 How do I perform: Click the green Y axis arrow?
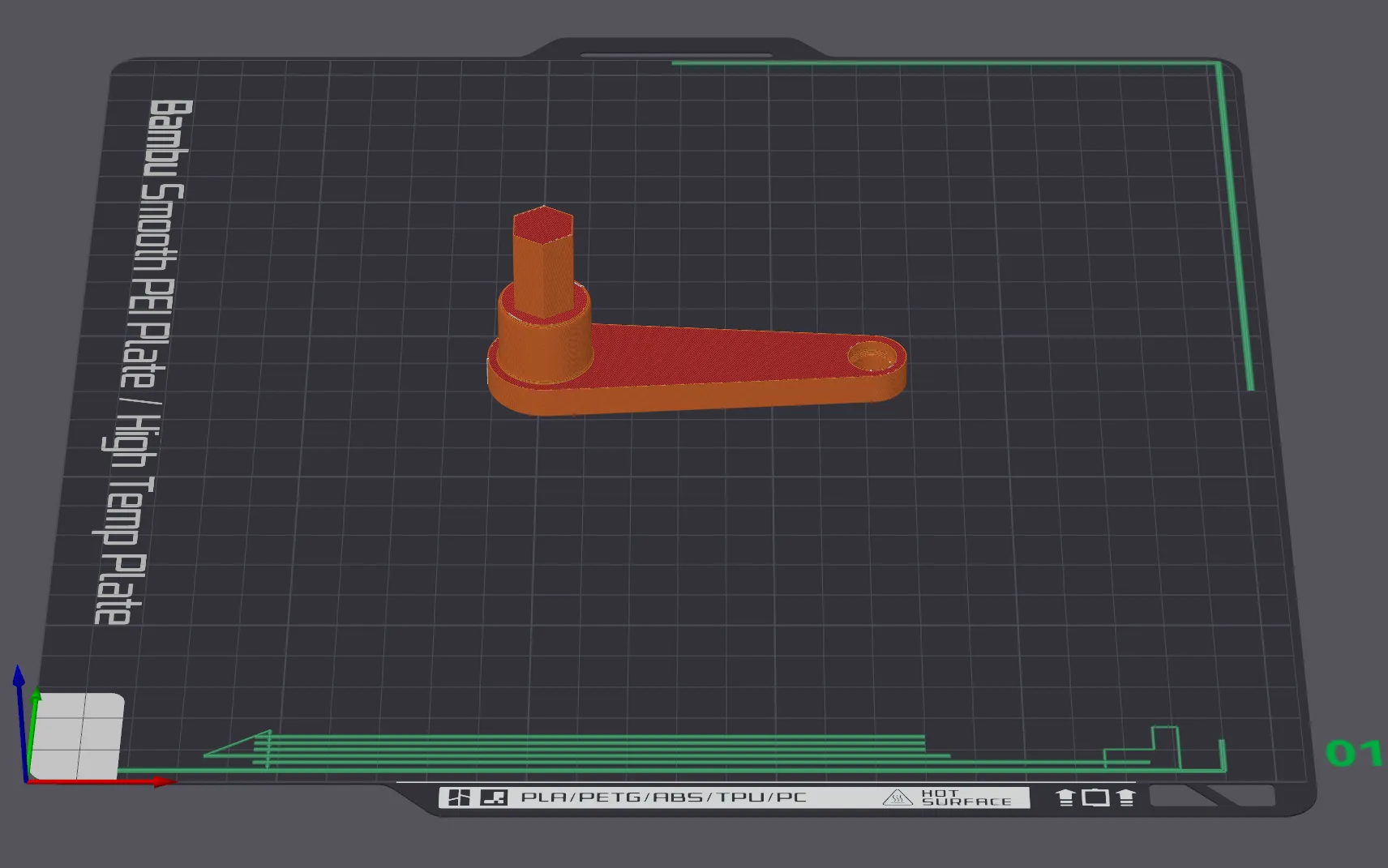36,696
